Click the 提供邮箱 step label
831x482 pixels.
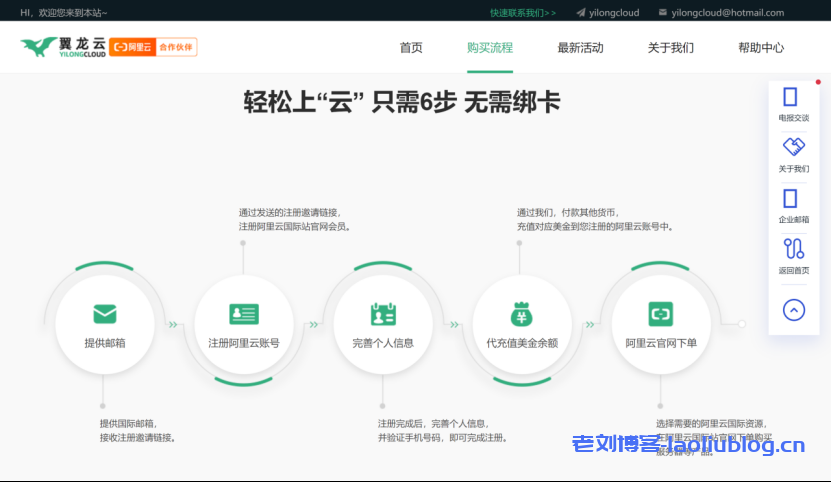pyautogui.click(x=105, y=343)
